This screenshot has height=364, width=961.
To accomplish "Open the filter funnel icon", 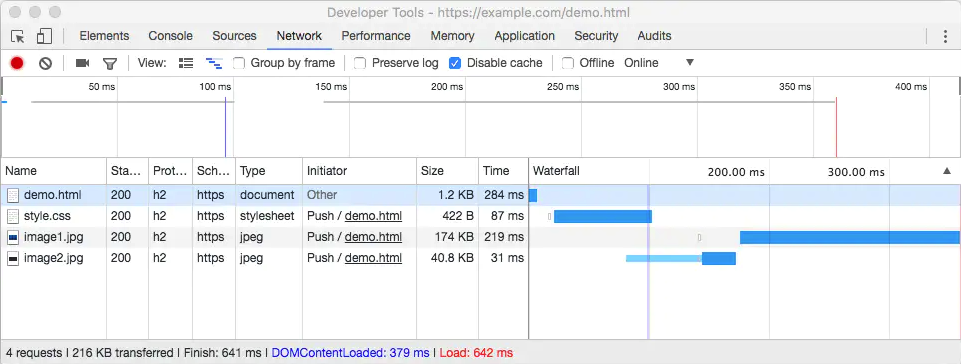I will point(110,63).
